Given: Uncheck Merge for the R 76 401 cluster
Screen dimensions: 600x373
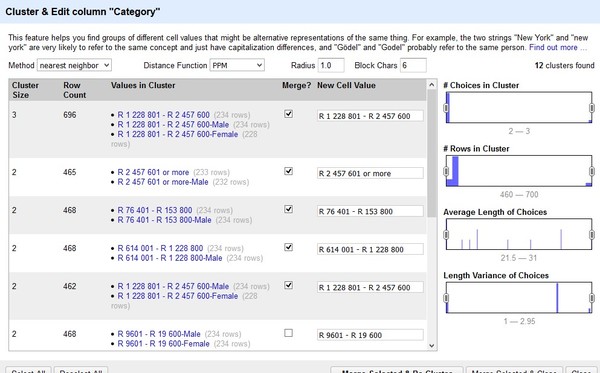Looking at the screenshot, I should point(289,209).
